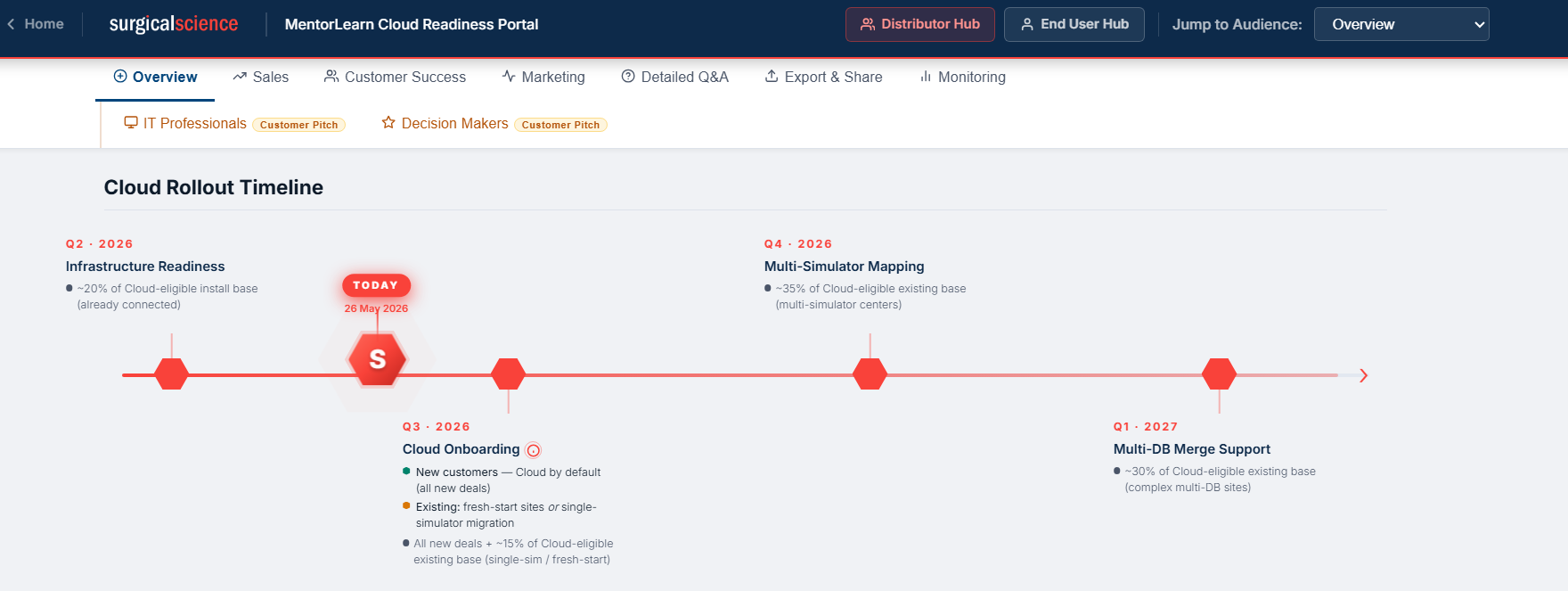Click the MentorLearn Cloud Readiness Portal title
Image resolution: width=1568 pixels, height=591 pixels.
pos(412,24)
